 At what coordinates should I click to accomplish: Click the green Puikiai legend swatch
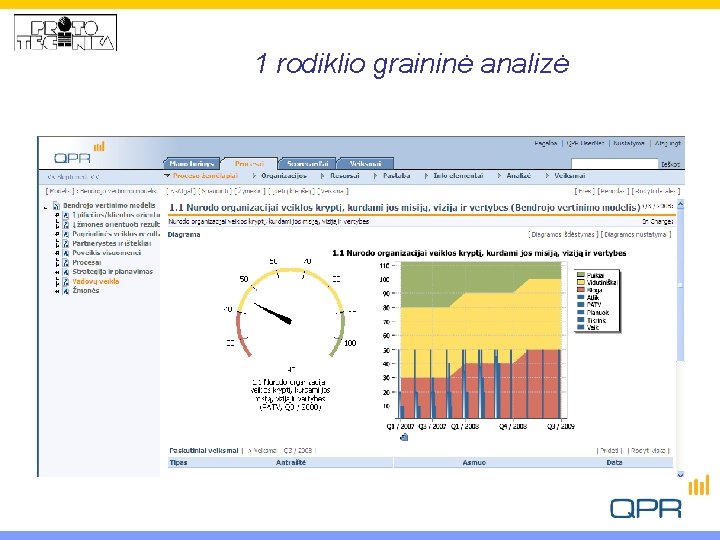coord(580,276)
